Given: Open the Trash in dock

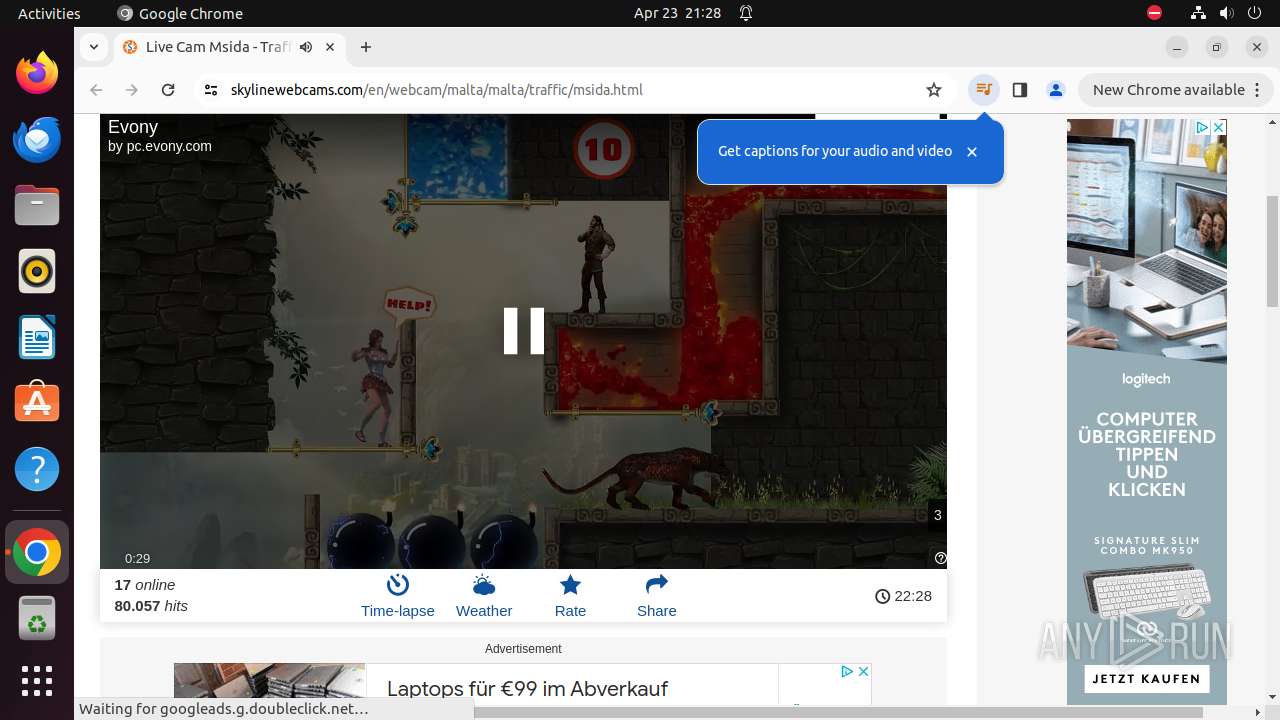Looking at the screenshot, I should click(x=37, y=618).
